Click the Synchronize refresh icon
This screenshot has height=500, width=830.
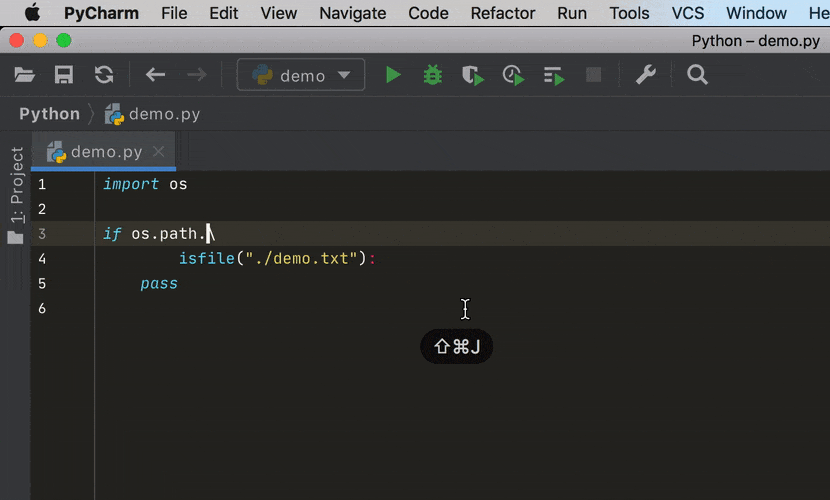coord(104,75)
